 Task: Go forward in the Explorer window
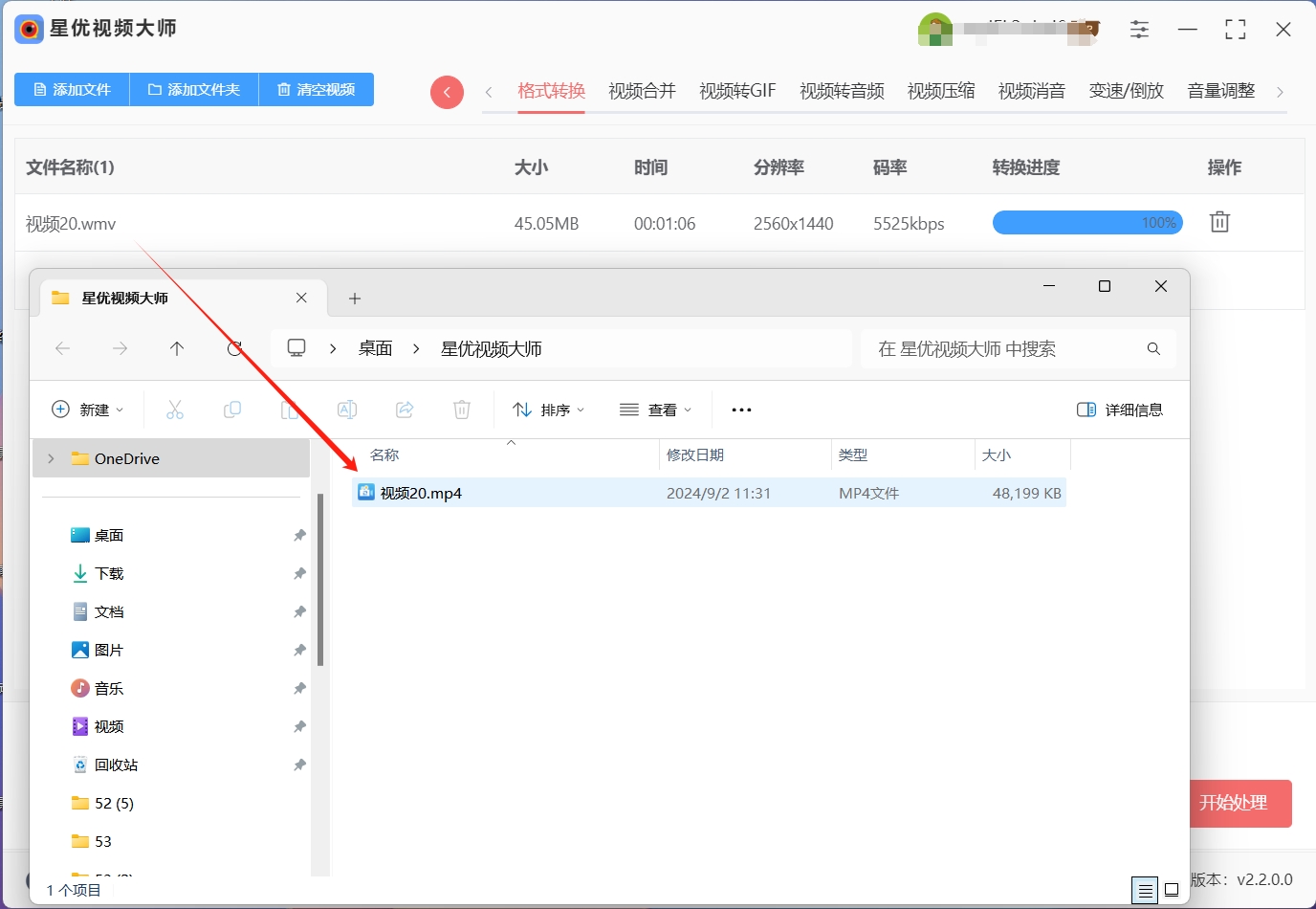pos(120,348)
